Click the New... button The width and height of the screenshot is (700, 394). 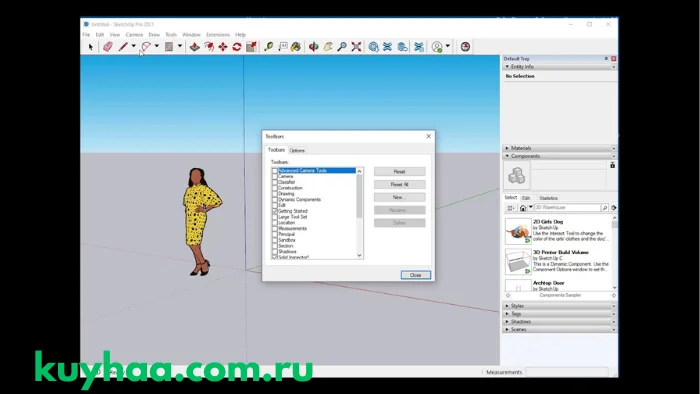pyautogui.click(x=400, y=198)
